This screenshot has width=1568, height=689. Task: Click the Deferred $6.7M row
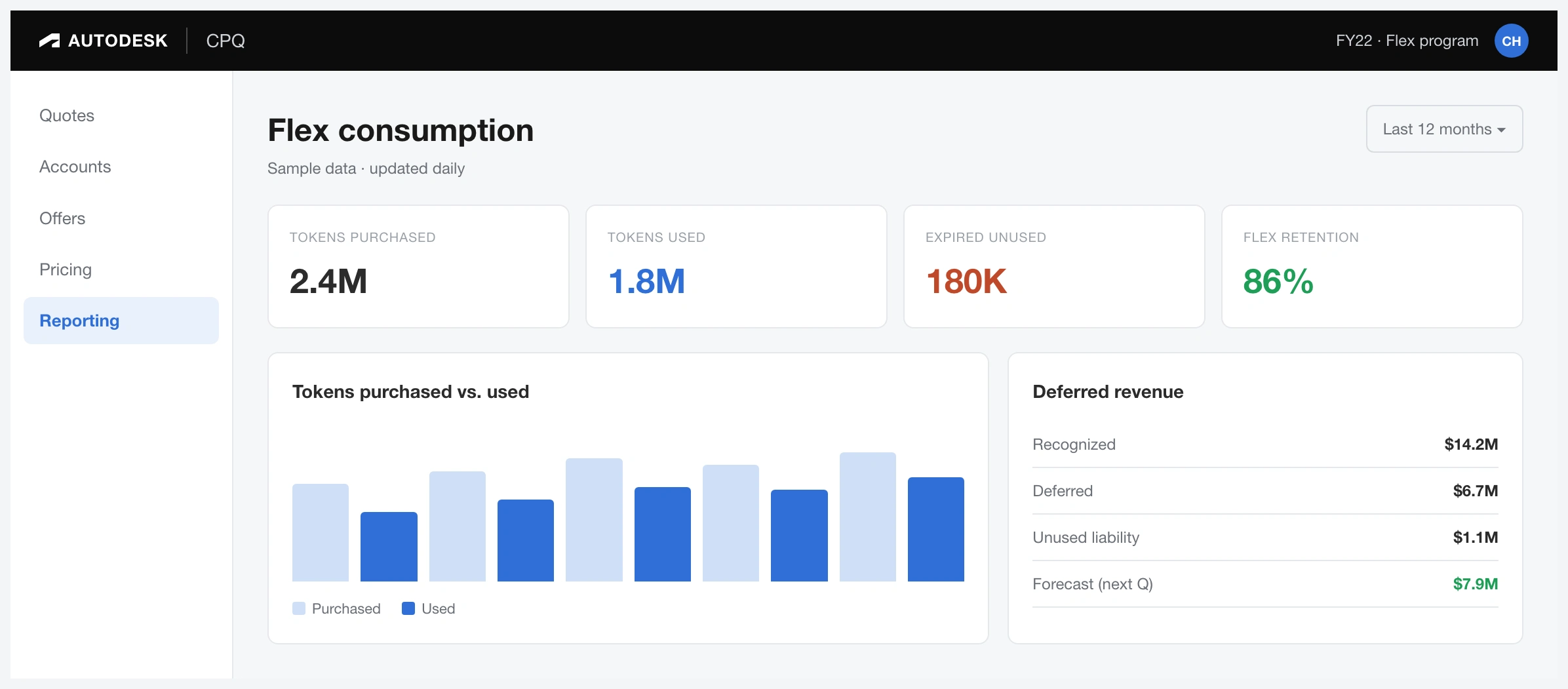pyautogui.click(x=1265, y=491)
